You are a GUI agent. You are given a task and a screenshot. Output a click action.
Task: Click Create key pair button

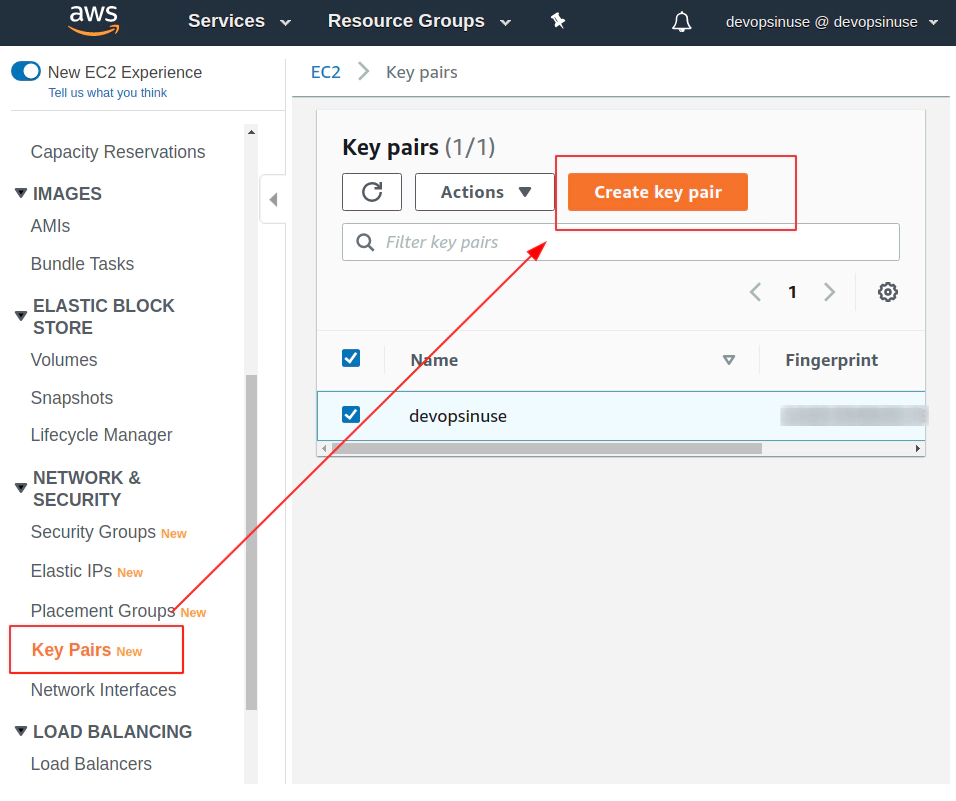tap(658, 192)
